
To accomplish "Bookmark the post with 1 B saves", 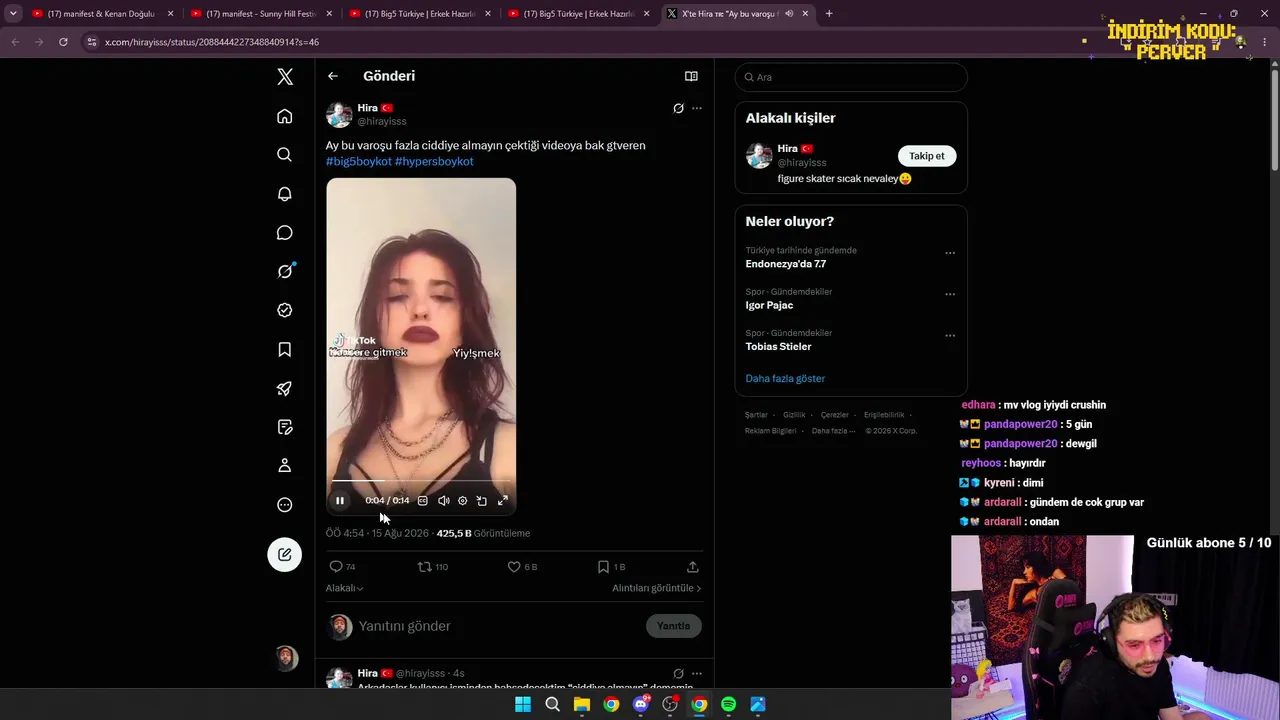I will (611, 567).
